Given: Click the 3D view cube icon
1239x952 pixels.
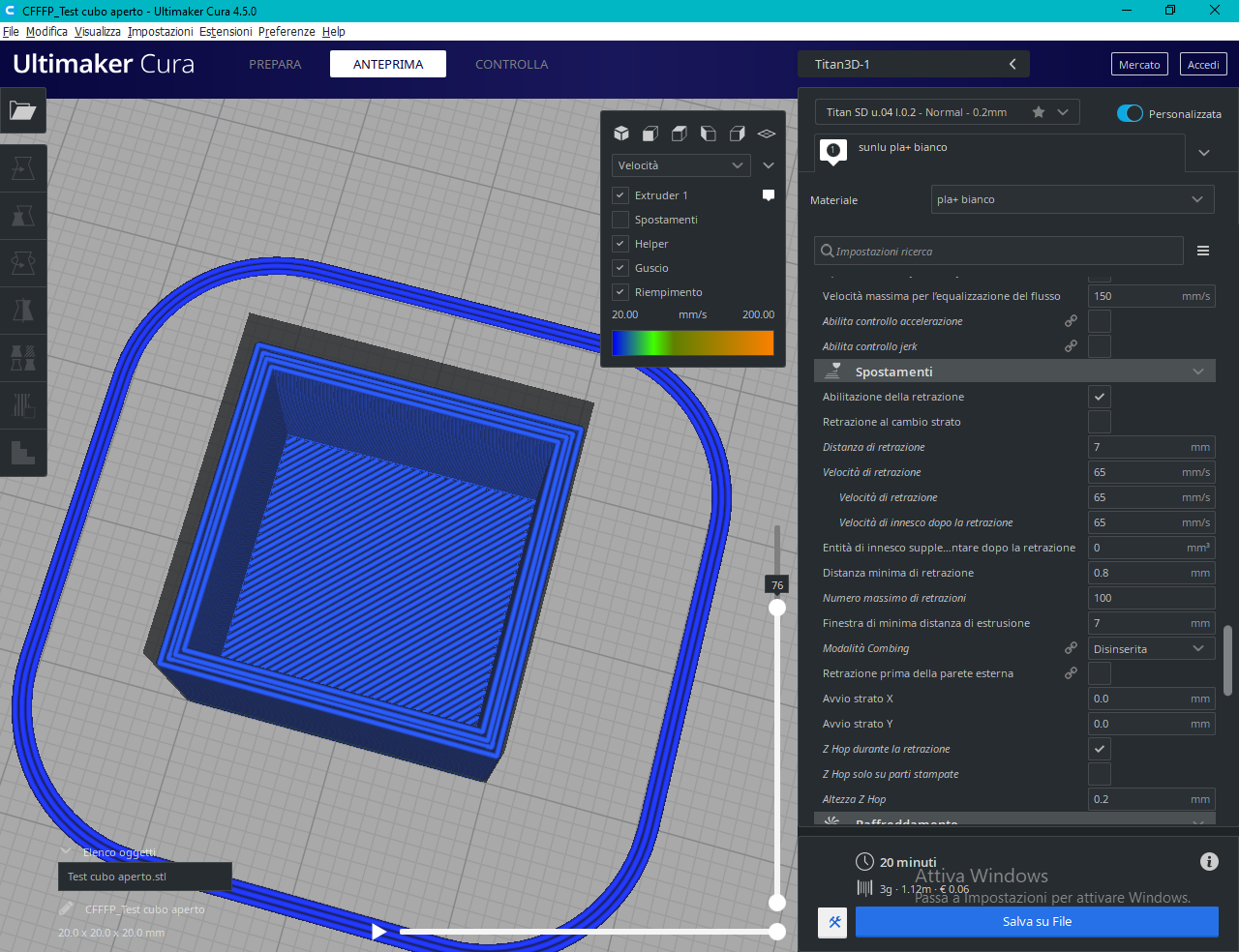Looking at the screenshot, I should 621,134.
